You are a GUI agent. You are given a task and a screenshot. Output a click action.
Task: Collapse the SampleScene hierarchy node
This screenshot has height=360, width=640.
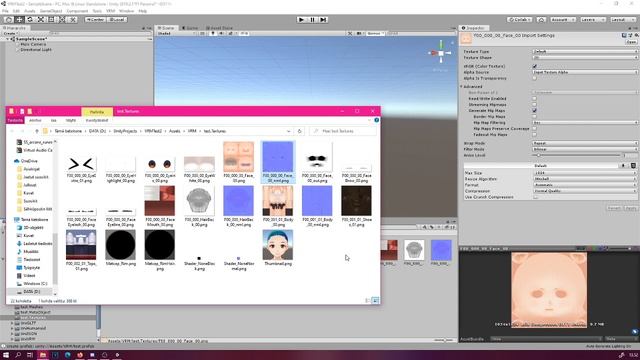tap(8, 39)
